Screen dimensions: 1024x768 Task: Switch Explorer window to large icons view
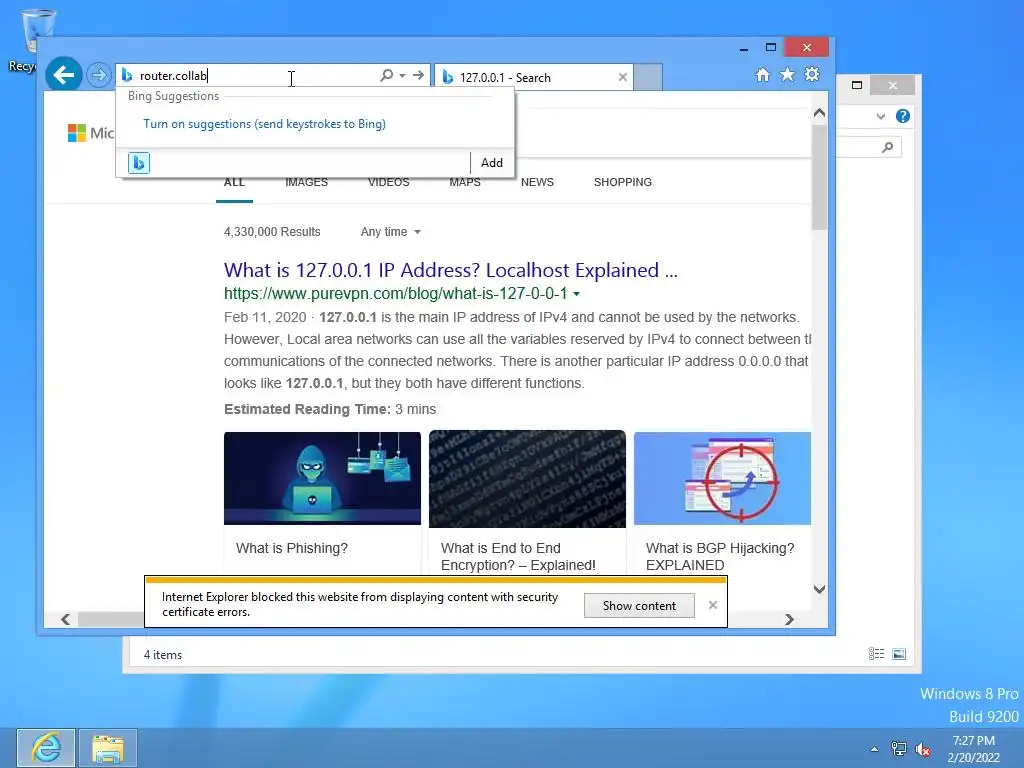pyautogui.click(x=899, y=654)
